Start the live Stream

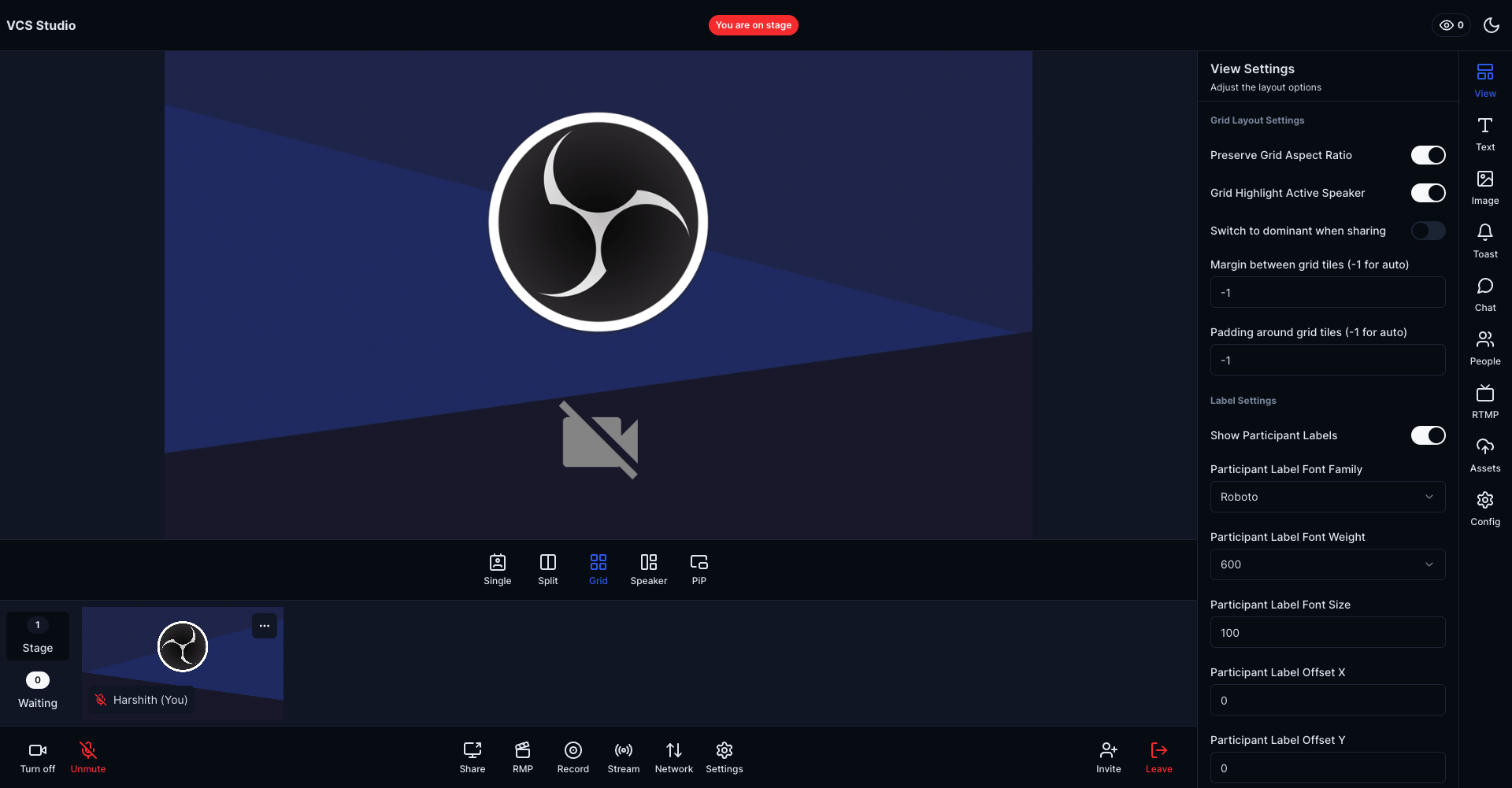pos(624,757)
